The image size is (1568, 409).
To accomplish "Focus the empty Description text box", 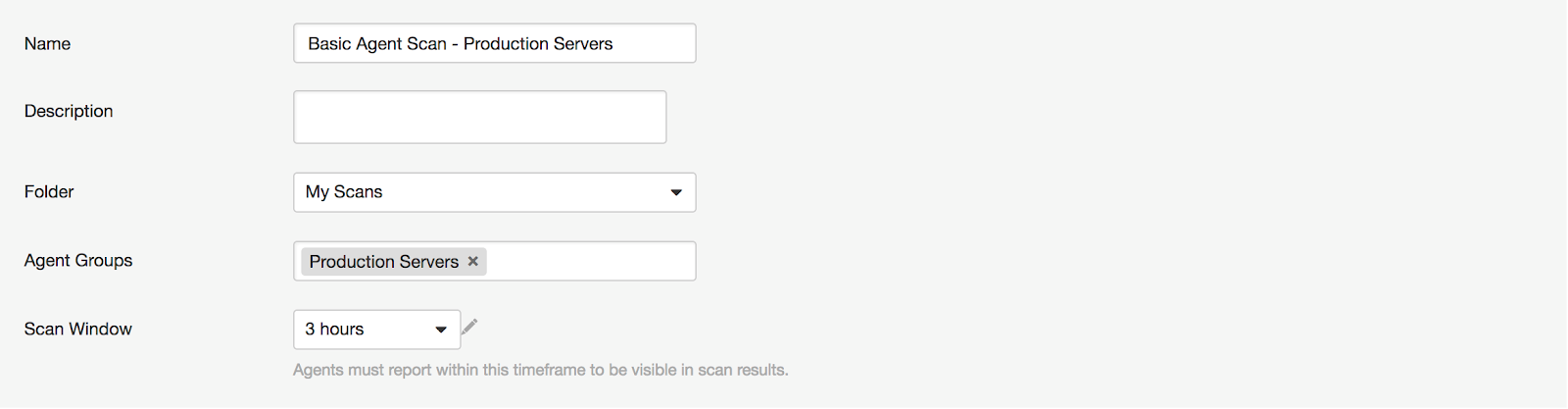I will click(479, 117).
